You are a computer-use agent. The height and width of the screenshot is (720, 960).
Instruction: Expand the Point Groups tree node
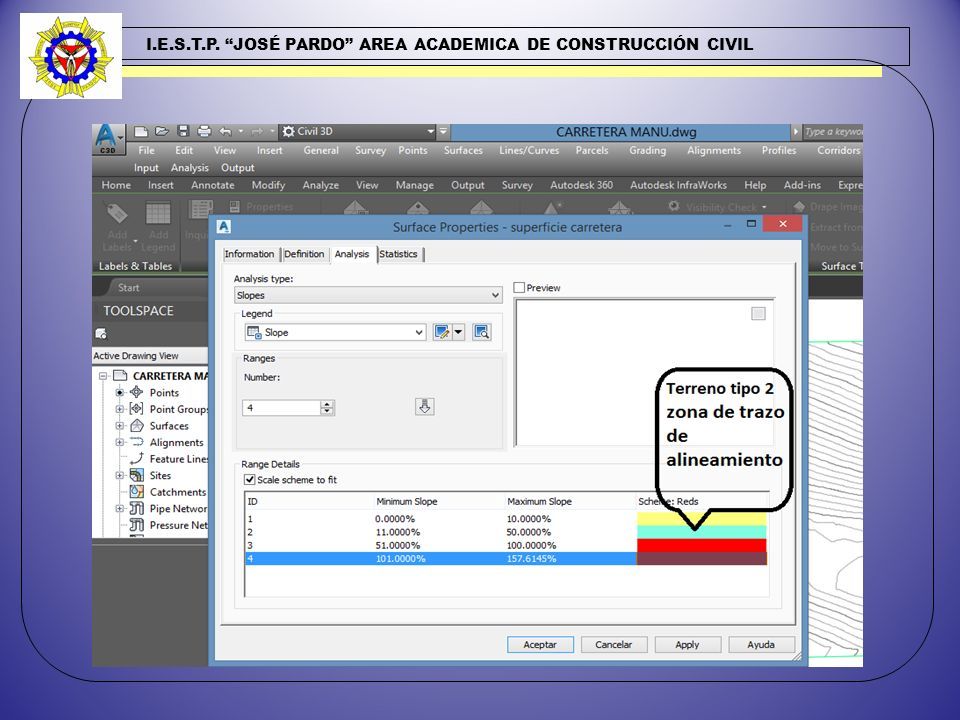pos(120,409)
